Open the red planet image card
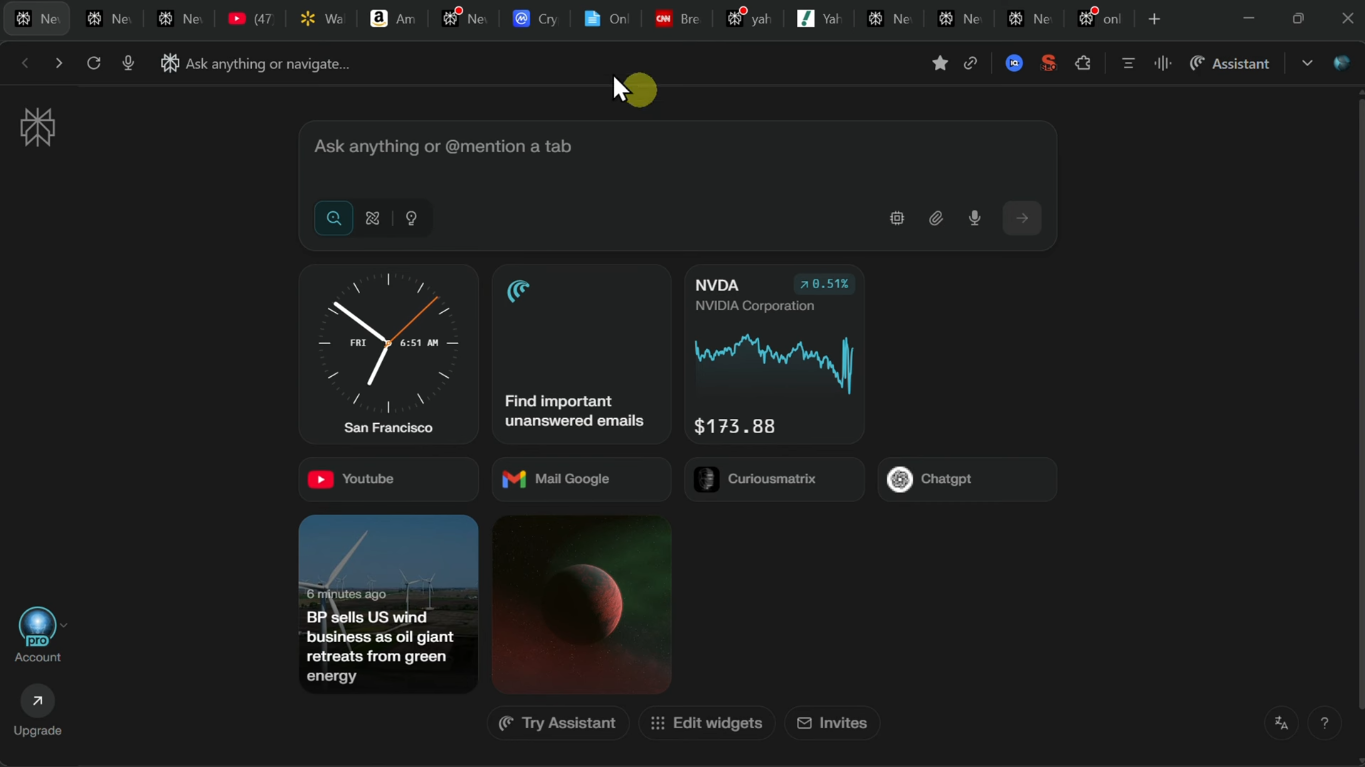Image resolution: width=1365 pixels, height=767 pixels. click(x=581, y=604)
